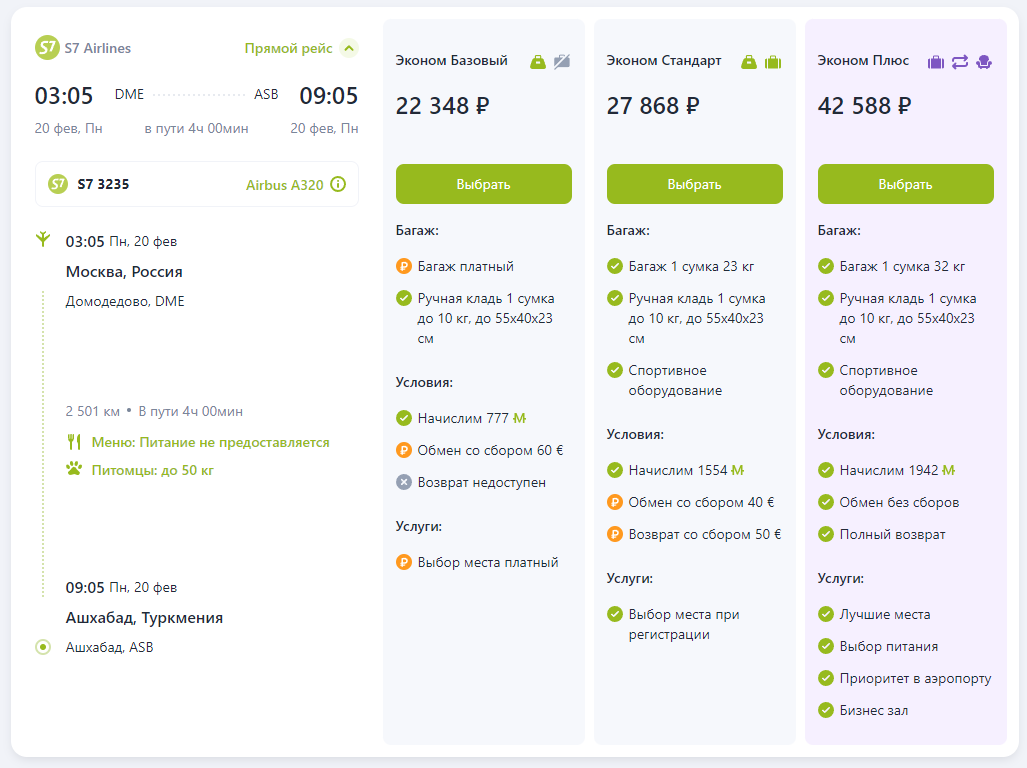1027x768 pixels.
Task: Click the Прямой рейс label
Action: click(288, 48)
